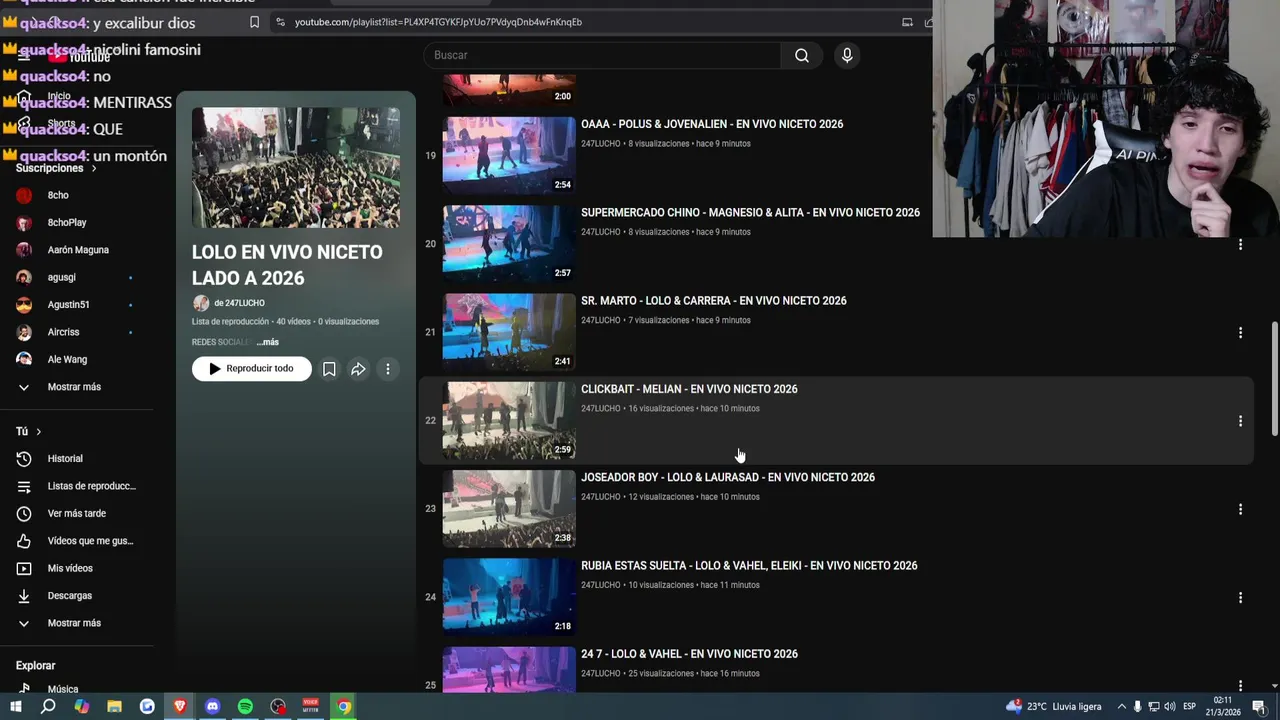Open 24 7 - LOLO & VAHEL title

pos(689,654)
